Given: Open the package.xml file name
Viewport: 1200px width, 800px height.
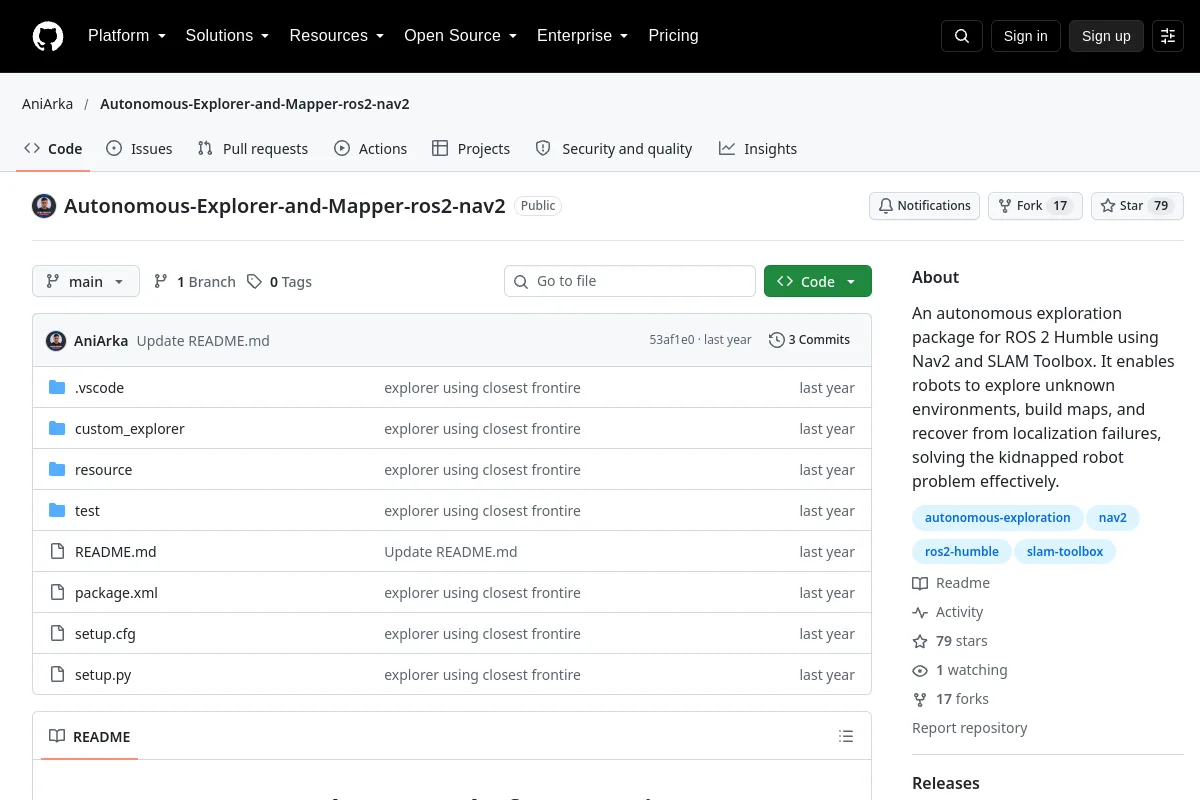Looking at the screenshot, I should point(116,593).
